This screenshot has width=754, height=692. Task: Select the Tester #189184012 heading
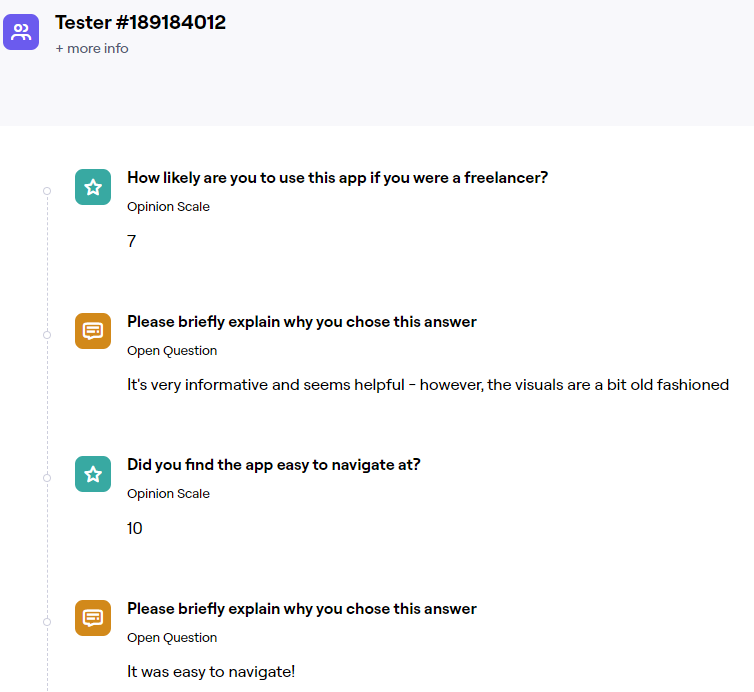[140, 23]
